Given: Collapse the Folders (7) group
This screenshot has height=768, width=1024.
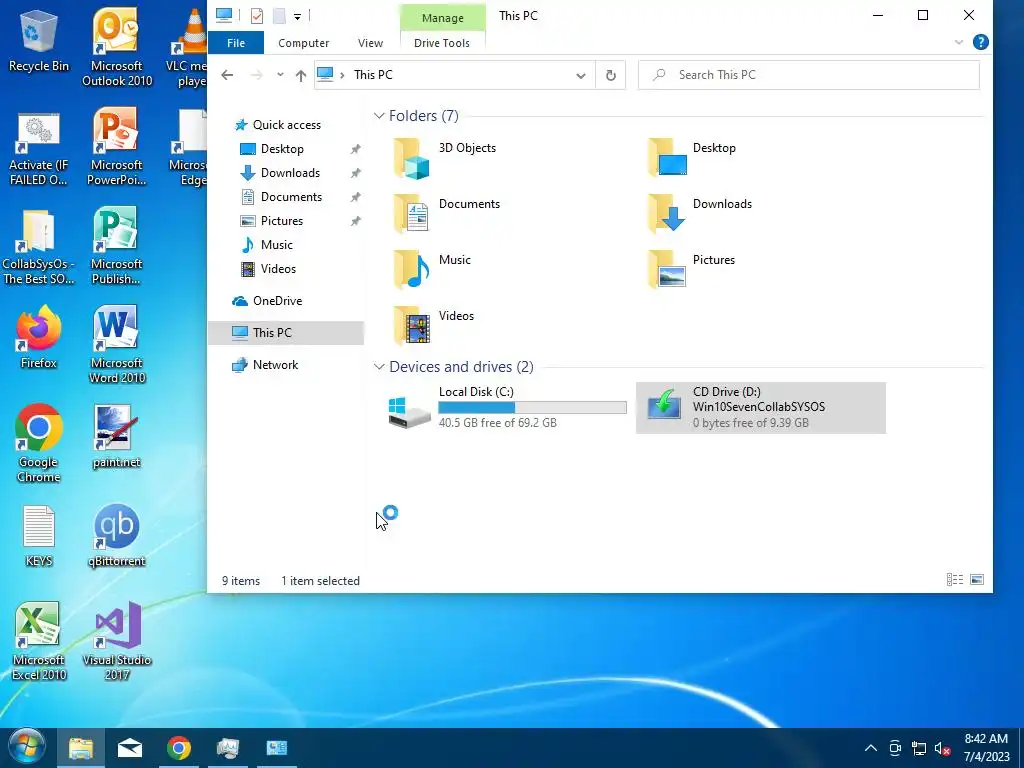Looking at the screenshot, I should [379, 116].
